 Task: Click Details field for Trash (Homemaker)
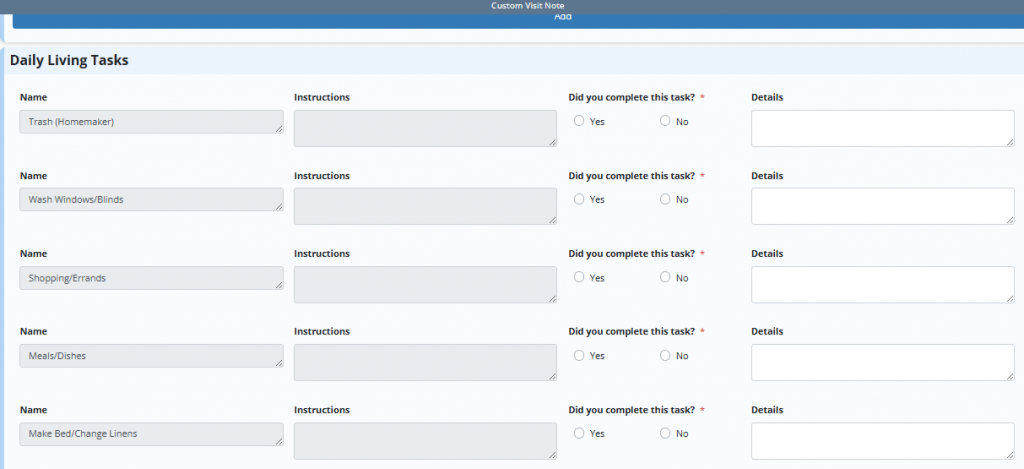point(882,128)
